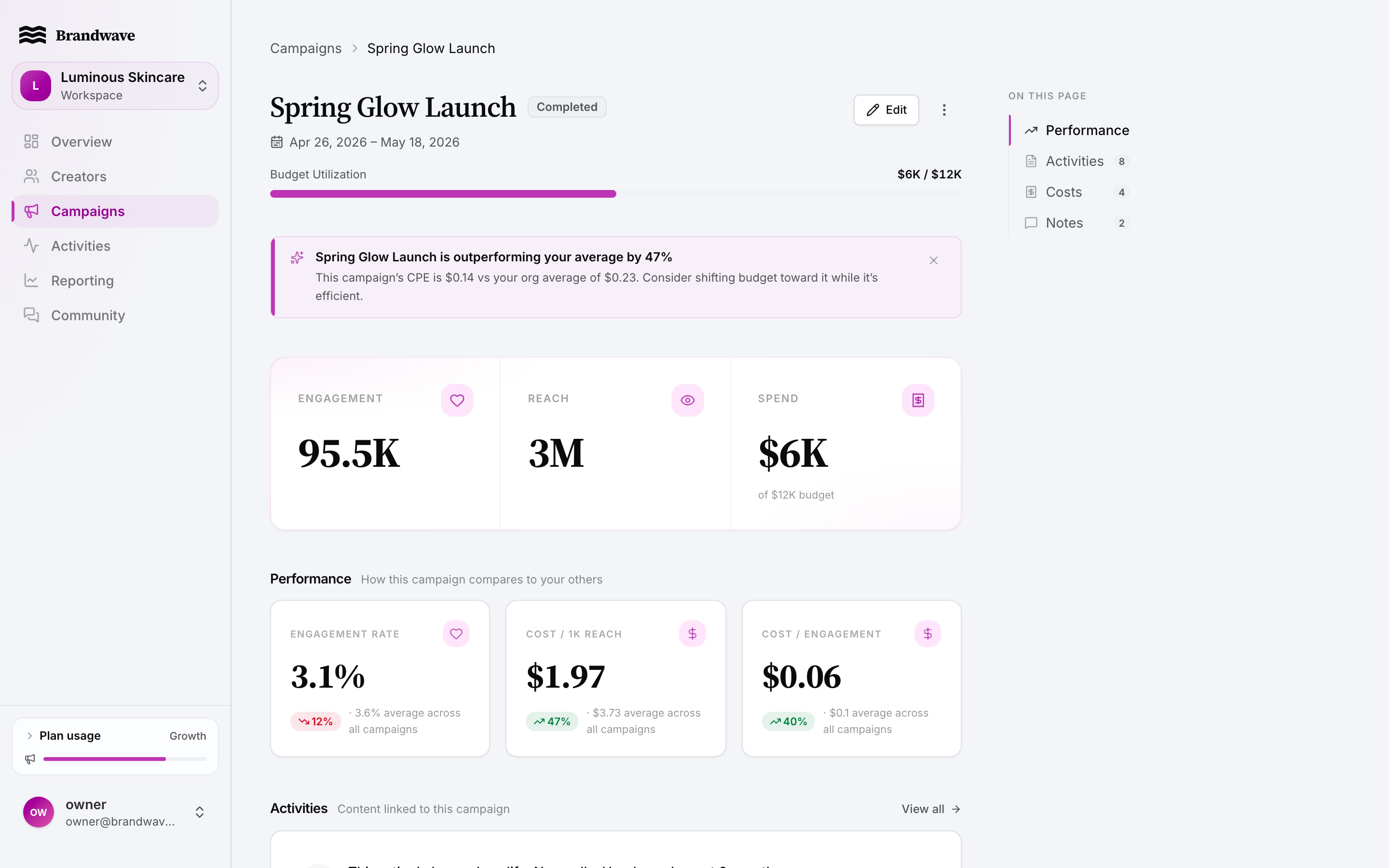Click the Brandwave wave logo icon

[32, 35]
